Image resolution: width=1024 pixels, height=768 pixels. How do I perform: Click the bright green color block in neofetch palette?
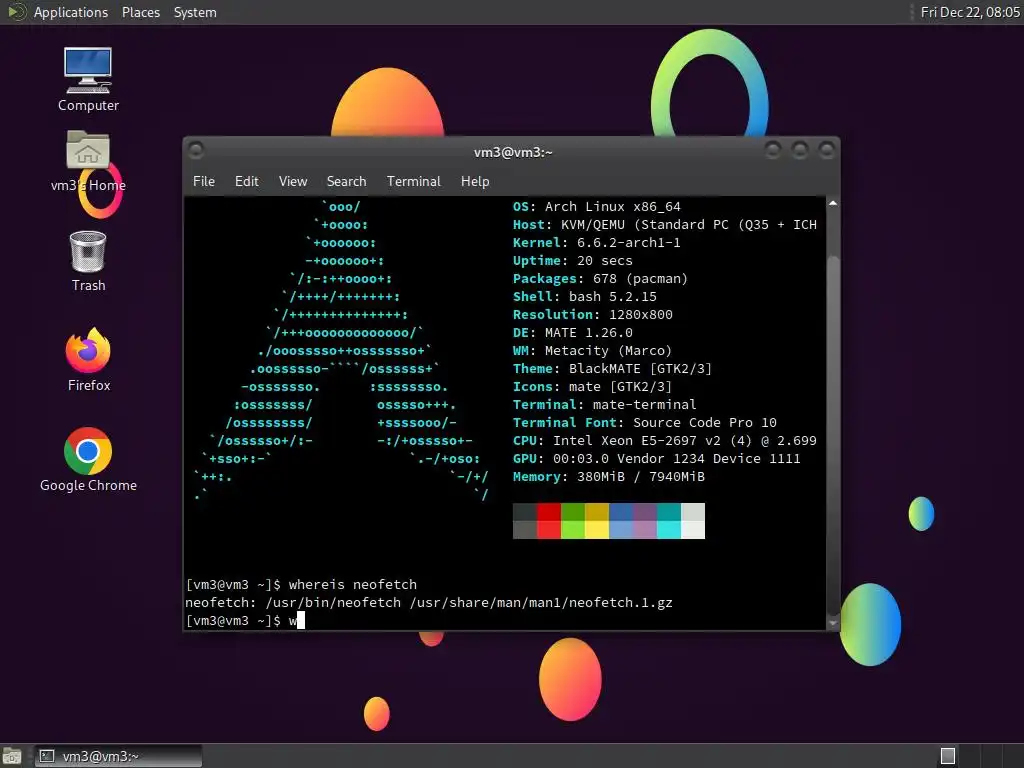[x=573, y=530]
